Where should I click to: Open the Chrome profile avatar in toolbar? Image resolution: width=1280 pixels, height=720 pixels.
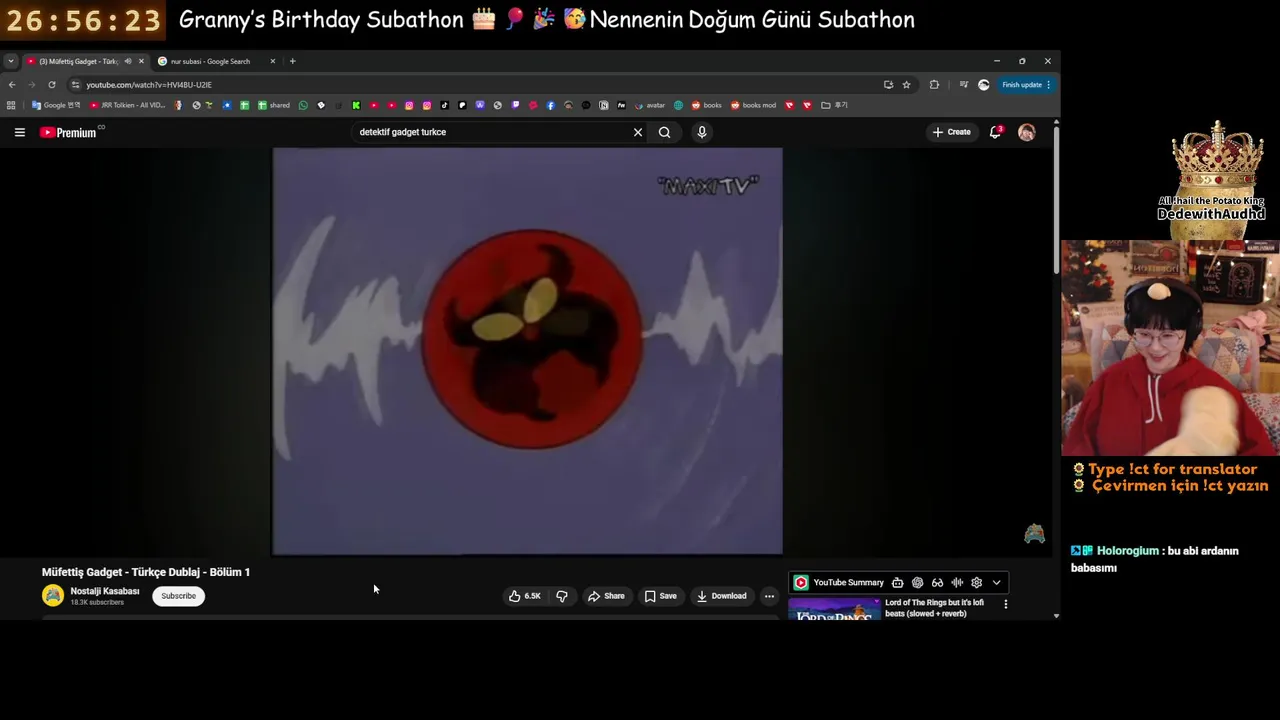pos(983,85)
